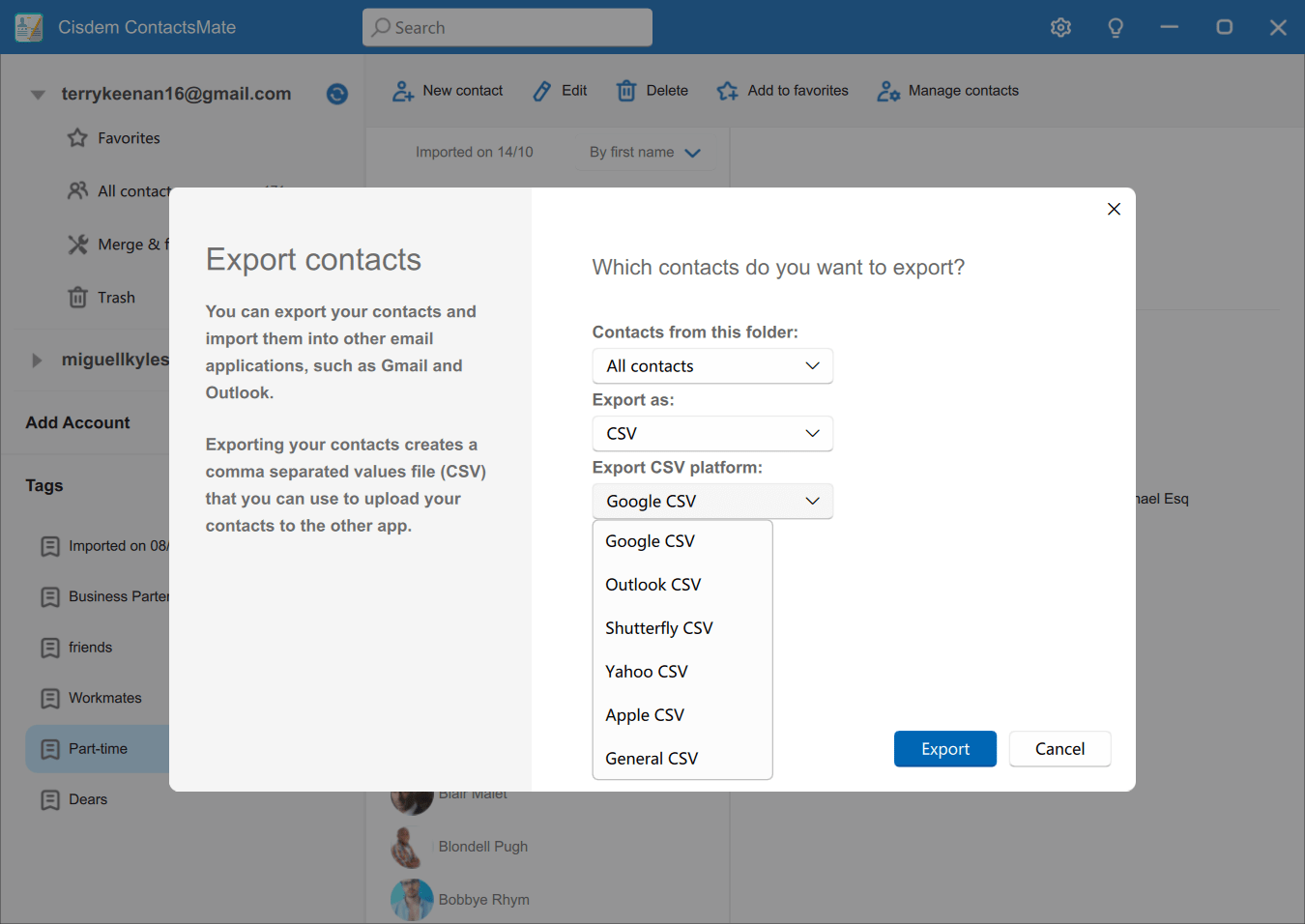Expand the miguellkyles account node

[x=37, y=361]
